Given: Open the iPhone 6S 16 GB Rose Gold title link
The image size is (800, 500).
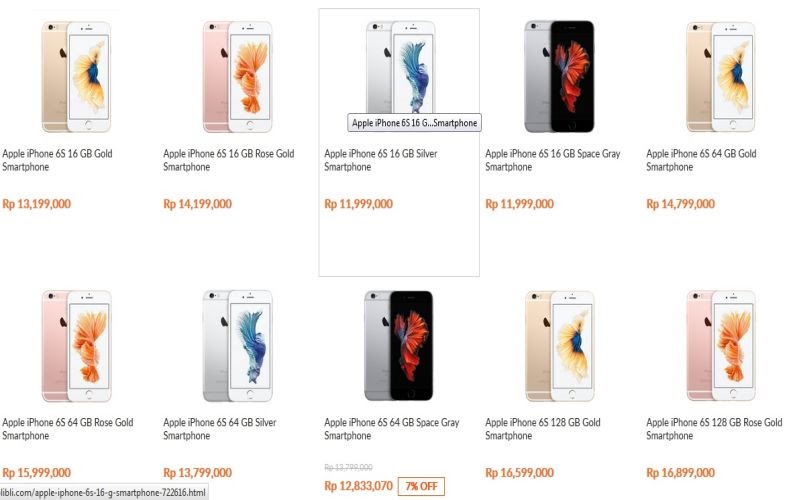Looking at the screenshot, I should (229, 160).
